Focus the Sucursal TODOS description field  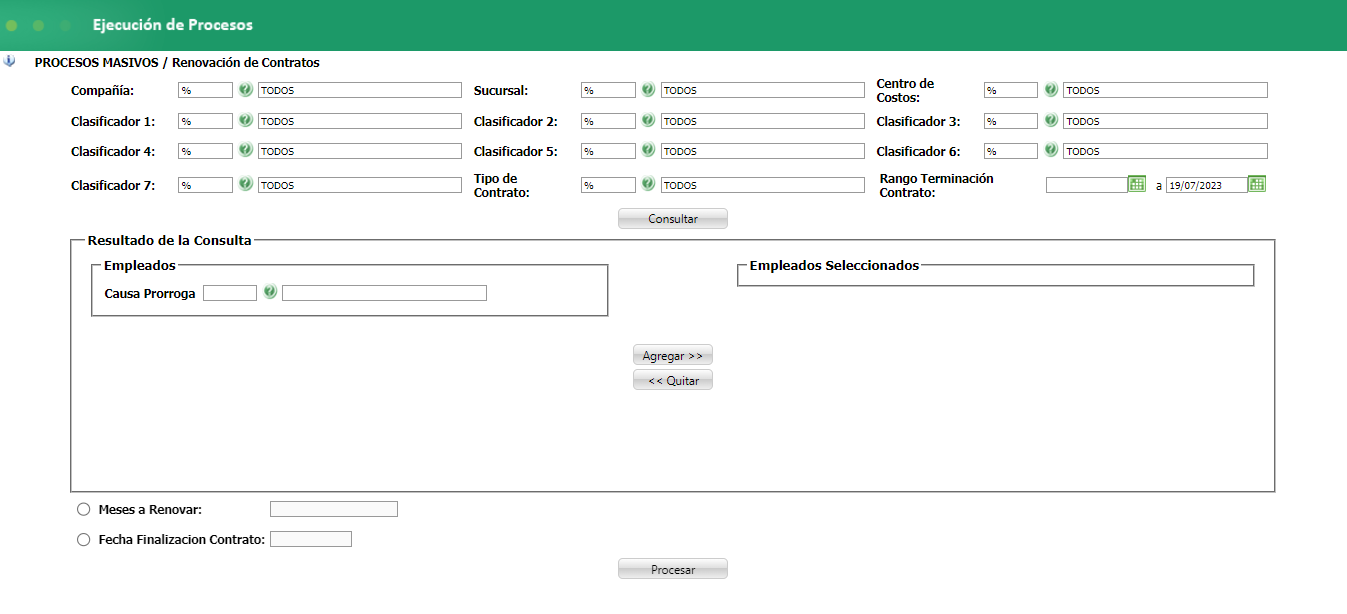click(x=763, y=90)
